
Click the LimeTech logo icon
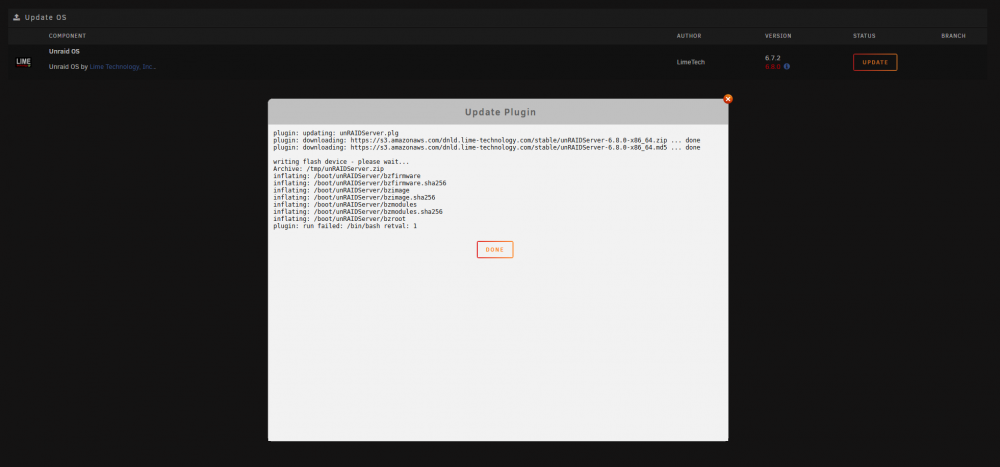point(23,62)
